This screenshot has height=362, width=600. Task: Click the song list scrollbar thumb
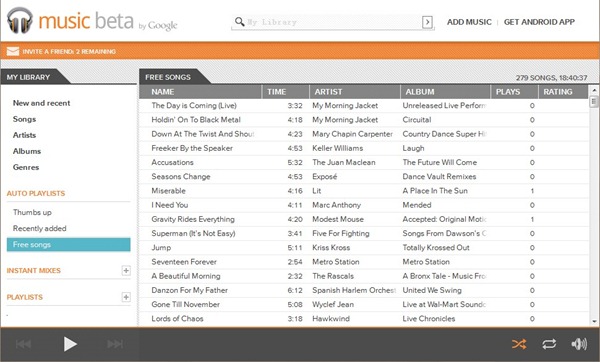point(594,101)
